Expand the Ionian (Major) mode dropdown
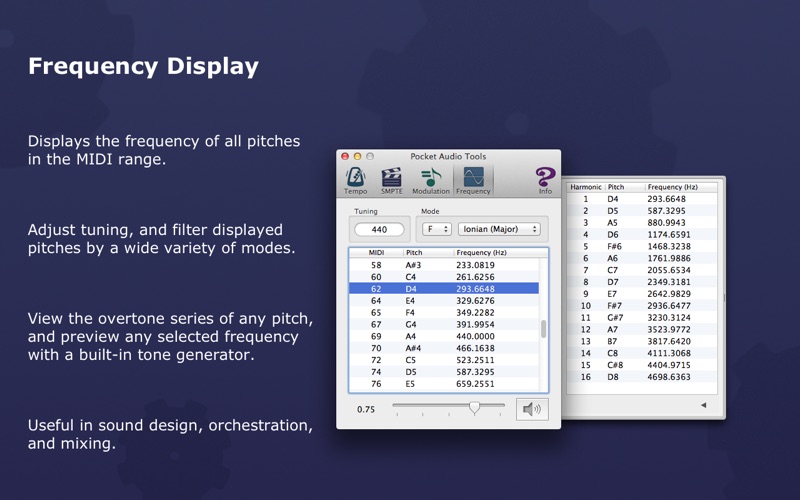 (x=500, y=229)
